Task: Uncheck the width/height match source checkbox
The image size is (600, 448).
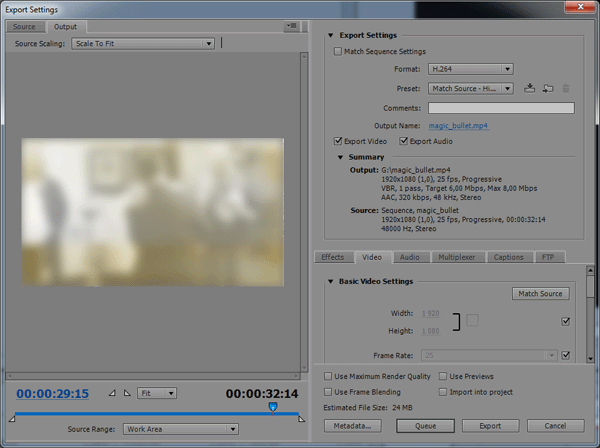Action: [566, 321]
